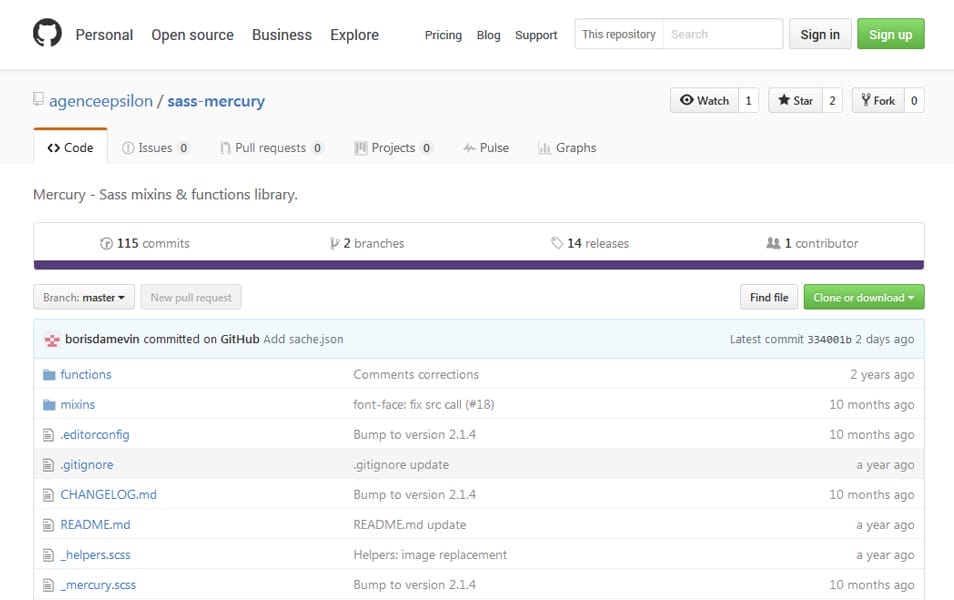
Task: Click the contributor people icon
Action: [x=773, y=243]
